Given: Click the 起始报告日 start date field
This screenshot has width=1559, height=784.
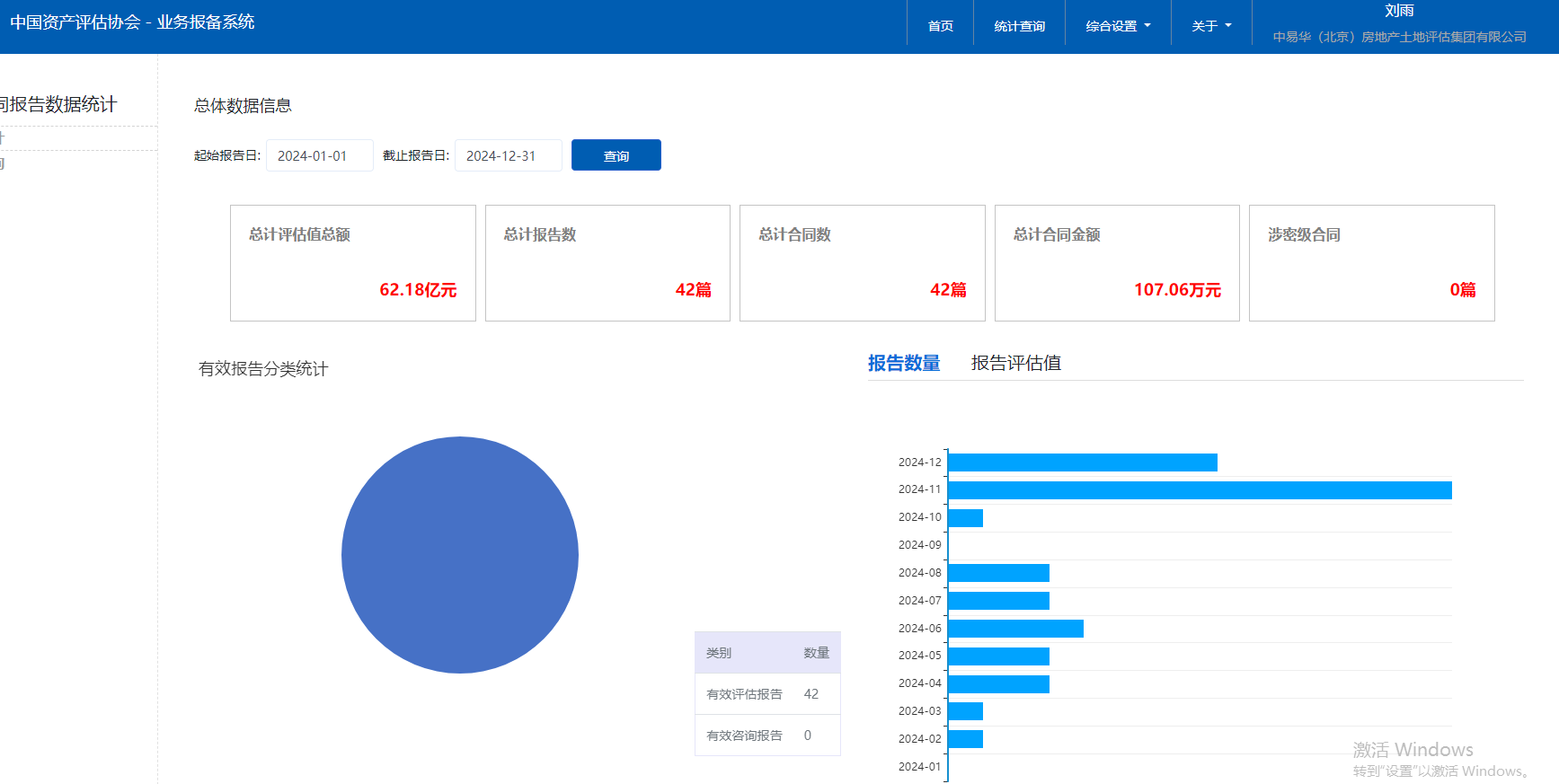Looking at the screenshot, I should pyautogui.click(x=319, y=155).
